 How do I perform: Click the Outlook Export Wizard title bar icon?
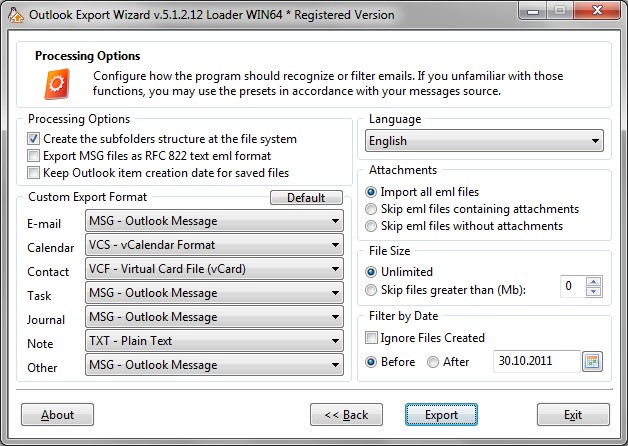pos(16,15)
